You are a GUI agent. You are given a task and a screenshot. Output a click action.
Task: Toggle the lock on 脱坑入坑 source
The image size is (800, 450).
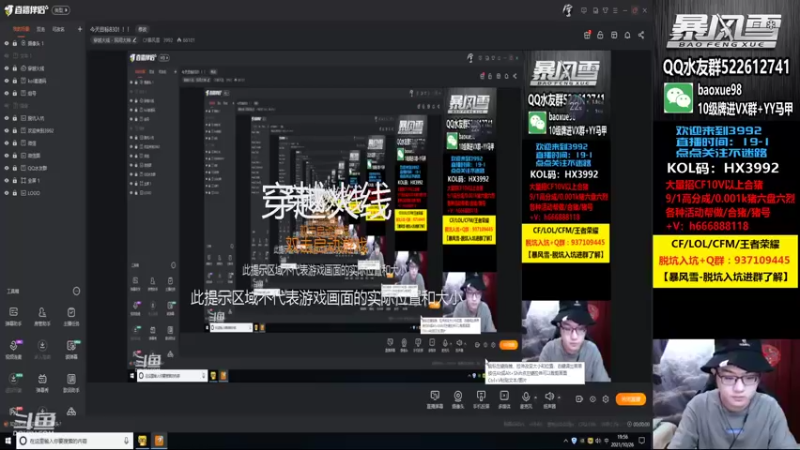pos(15,118)
